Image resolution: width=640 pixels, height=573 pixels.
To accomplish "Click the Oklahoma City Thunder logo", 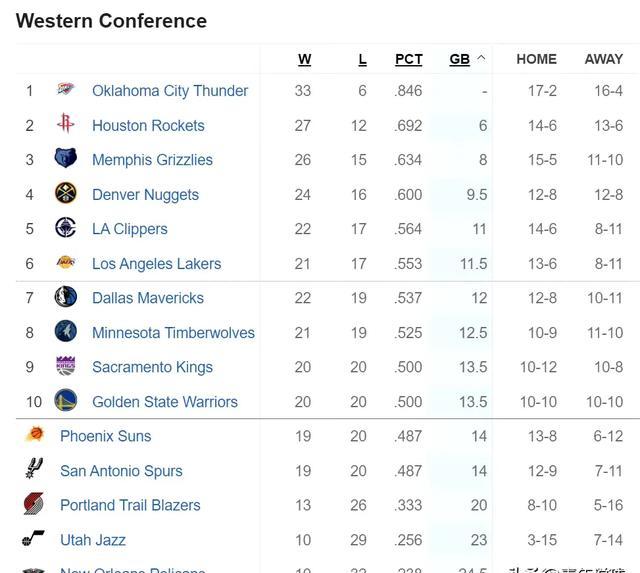I will point(66,91).
